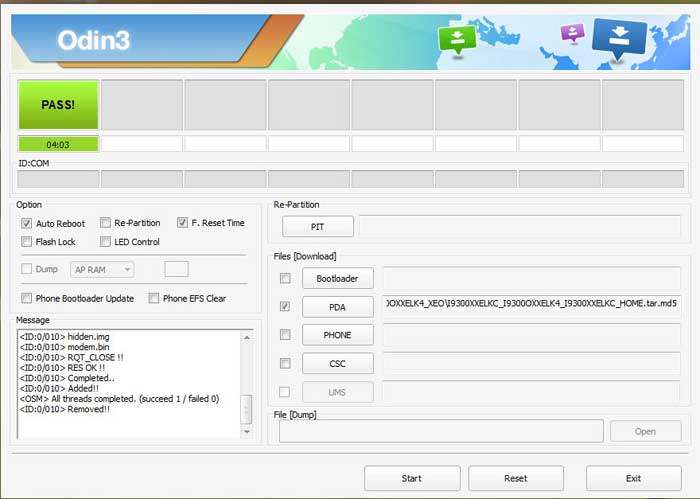Click the 'Added!!' log line
700x499 pixels.
[59, 388]
